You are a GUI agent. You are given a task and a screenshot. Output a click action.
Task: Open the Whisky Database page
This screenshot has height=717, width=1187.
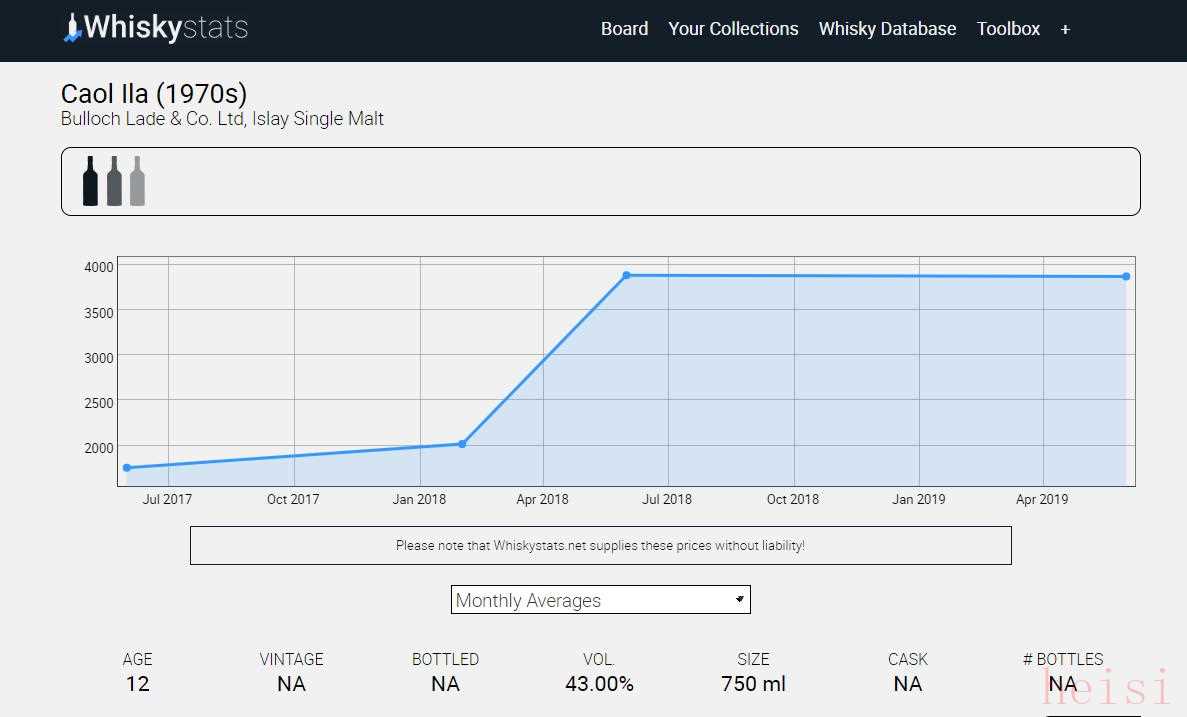(887, 29)
